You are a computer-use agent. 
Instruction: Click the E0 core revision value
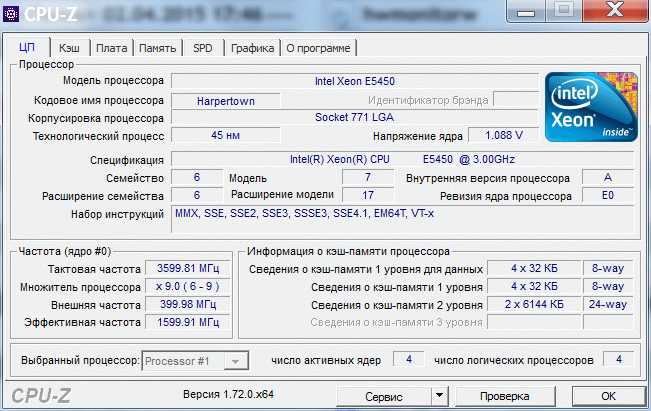[608, 195]
